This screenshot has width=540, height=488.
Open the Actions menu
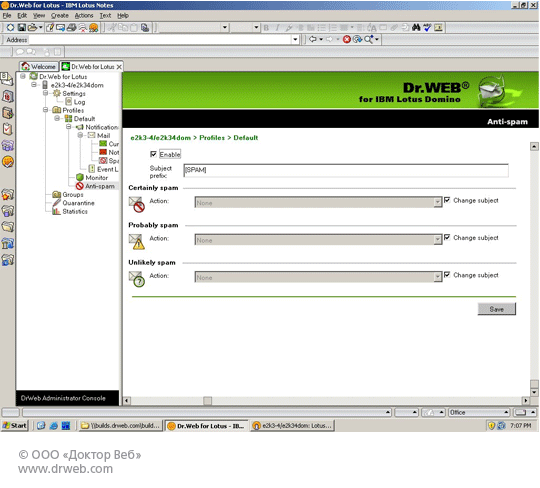tap(84, 15)
